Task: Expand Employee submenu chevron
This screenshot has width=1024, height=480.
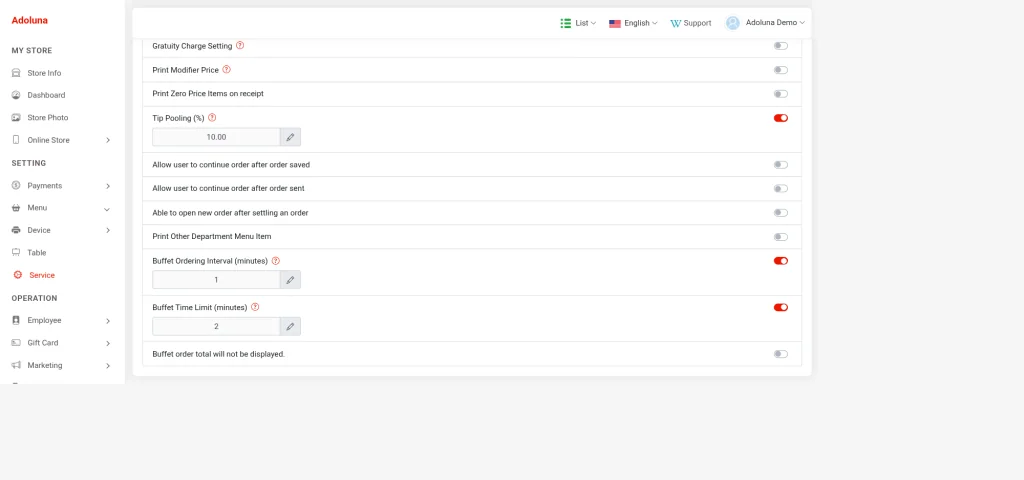Action: click(x=108, y=321)
